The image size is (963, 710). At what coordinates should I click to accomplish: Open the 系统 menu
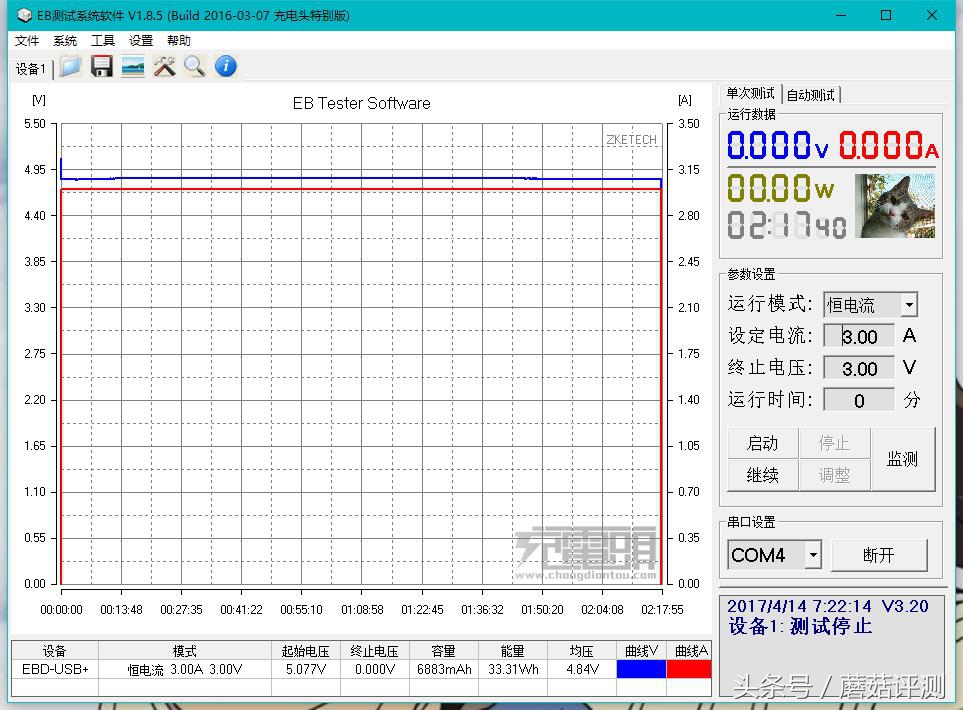tap(65, 41)
